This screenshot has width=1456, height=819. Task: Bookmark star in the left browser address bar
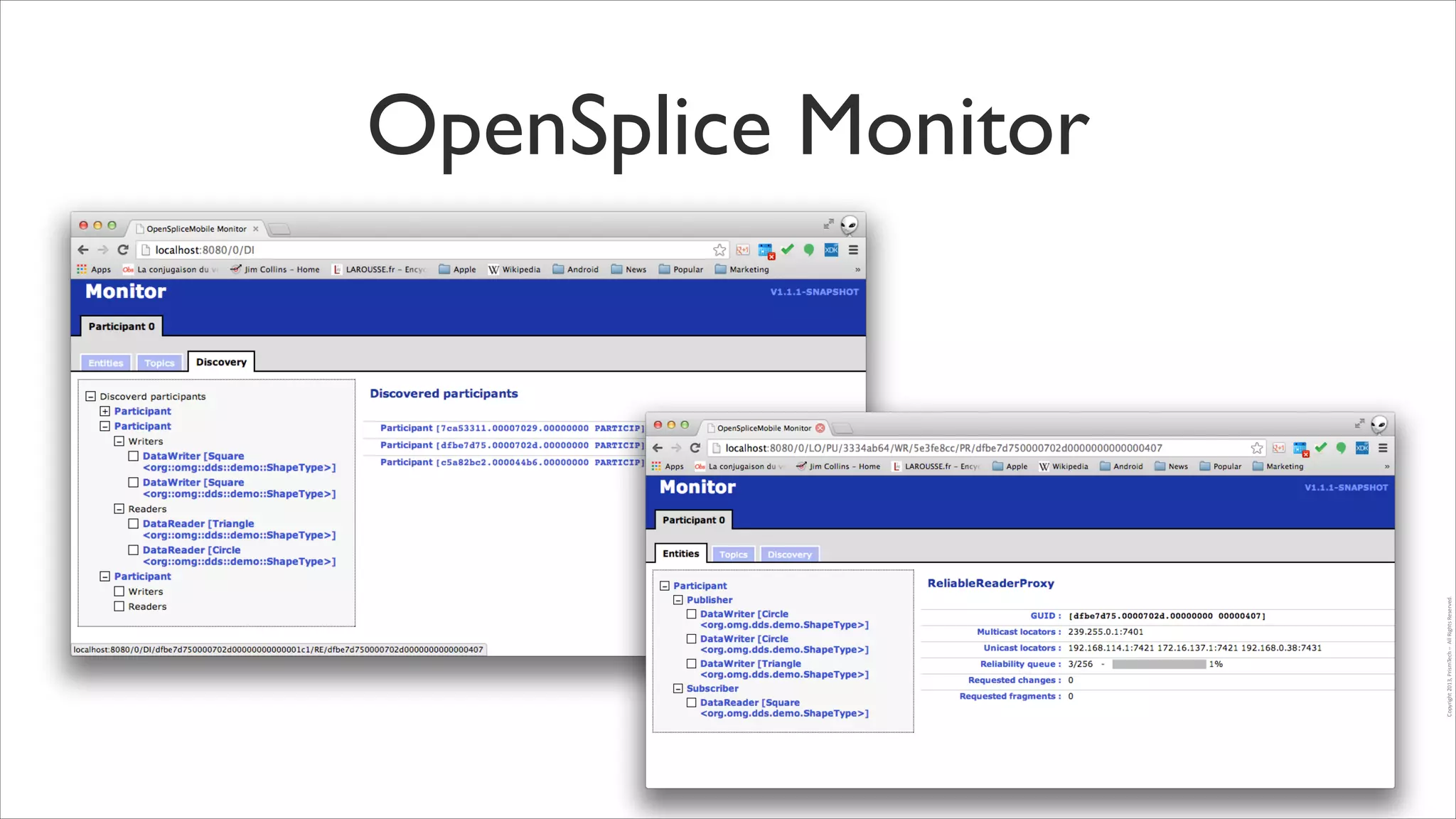point(719,250)
